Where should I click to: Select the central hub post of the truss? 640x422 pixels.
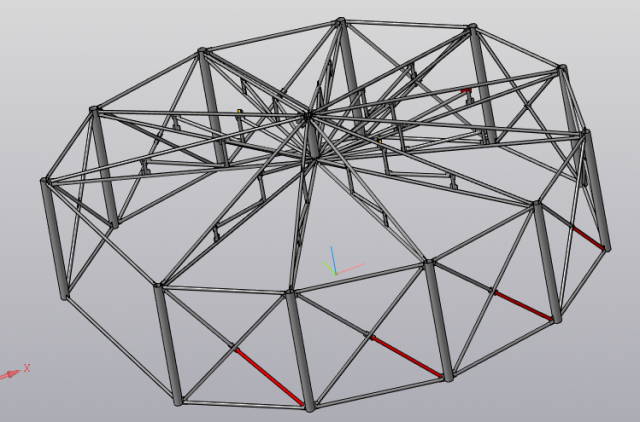point(313,139)
